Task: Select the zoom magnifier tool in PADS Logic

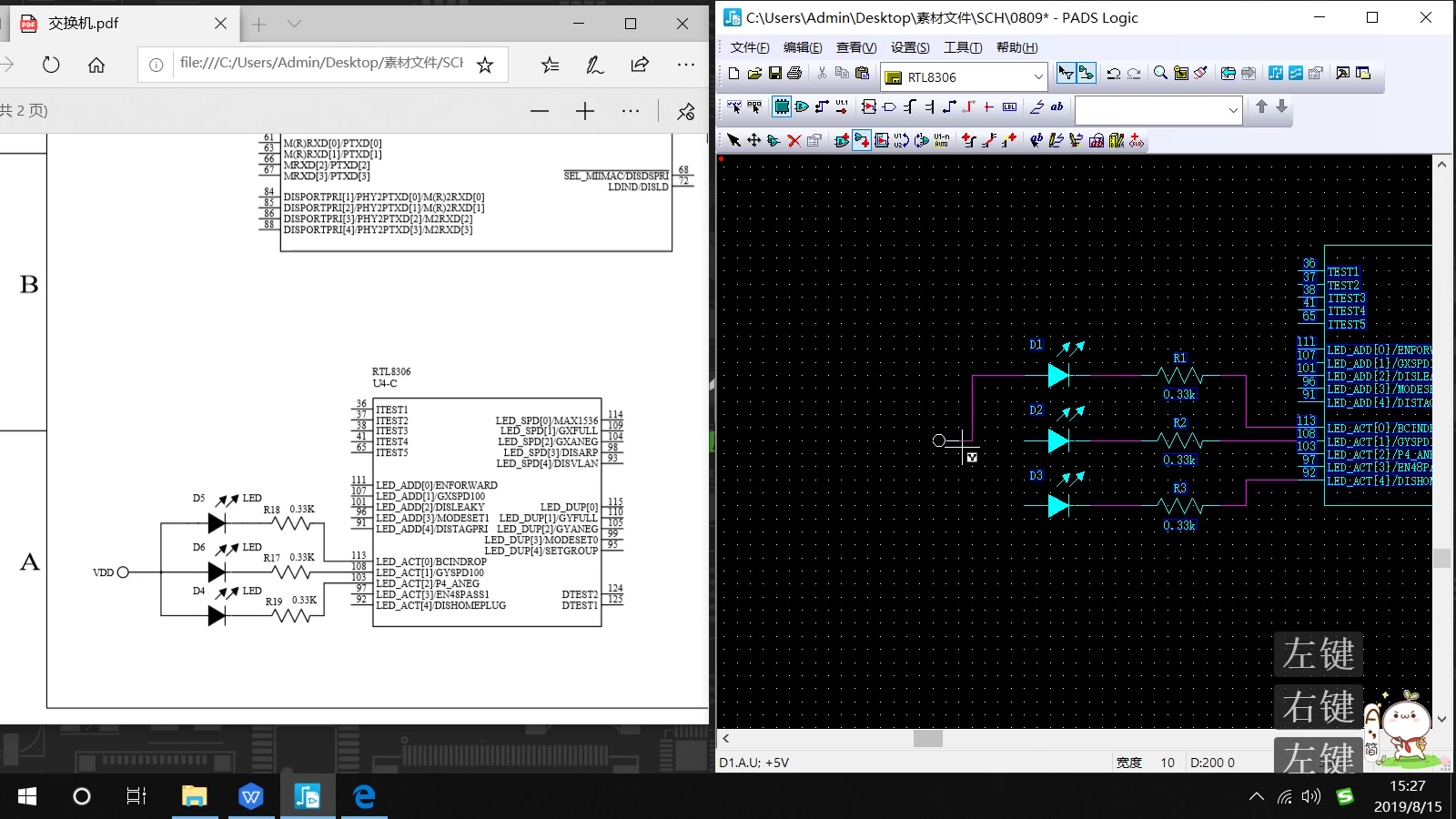Action: point(1160,74)
